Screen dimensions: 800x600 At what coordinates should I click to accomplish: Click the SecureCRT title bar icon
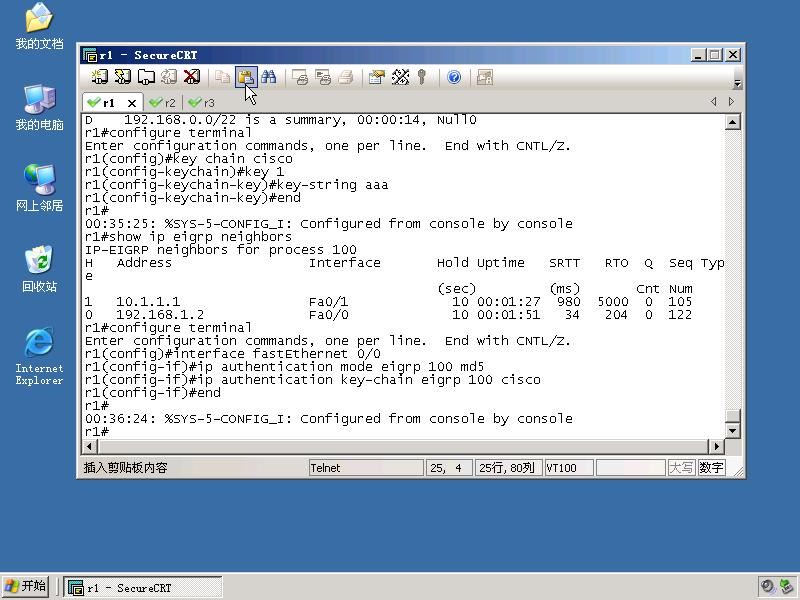(x=90, y=55)
